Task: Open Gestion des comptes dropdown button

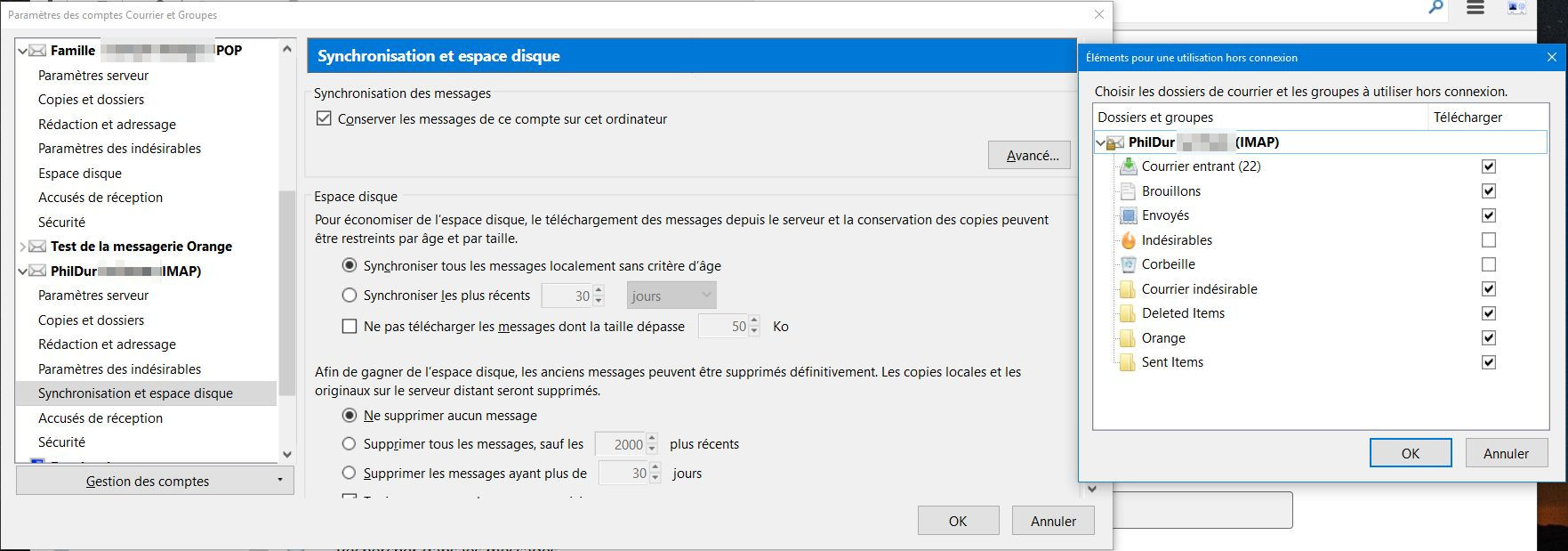Action: [155, 482]
